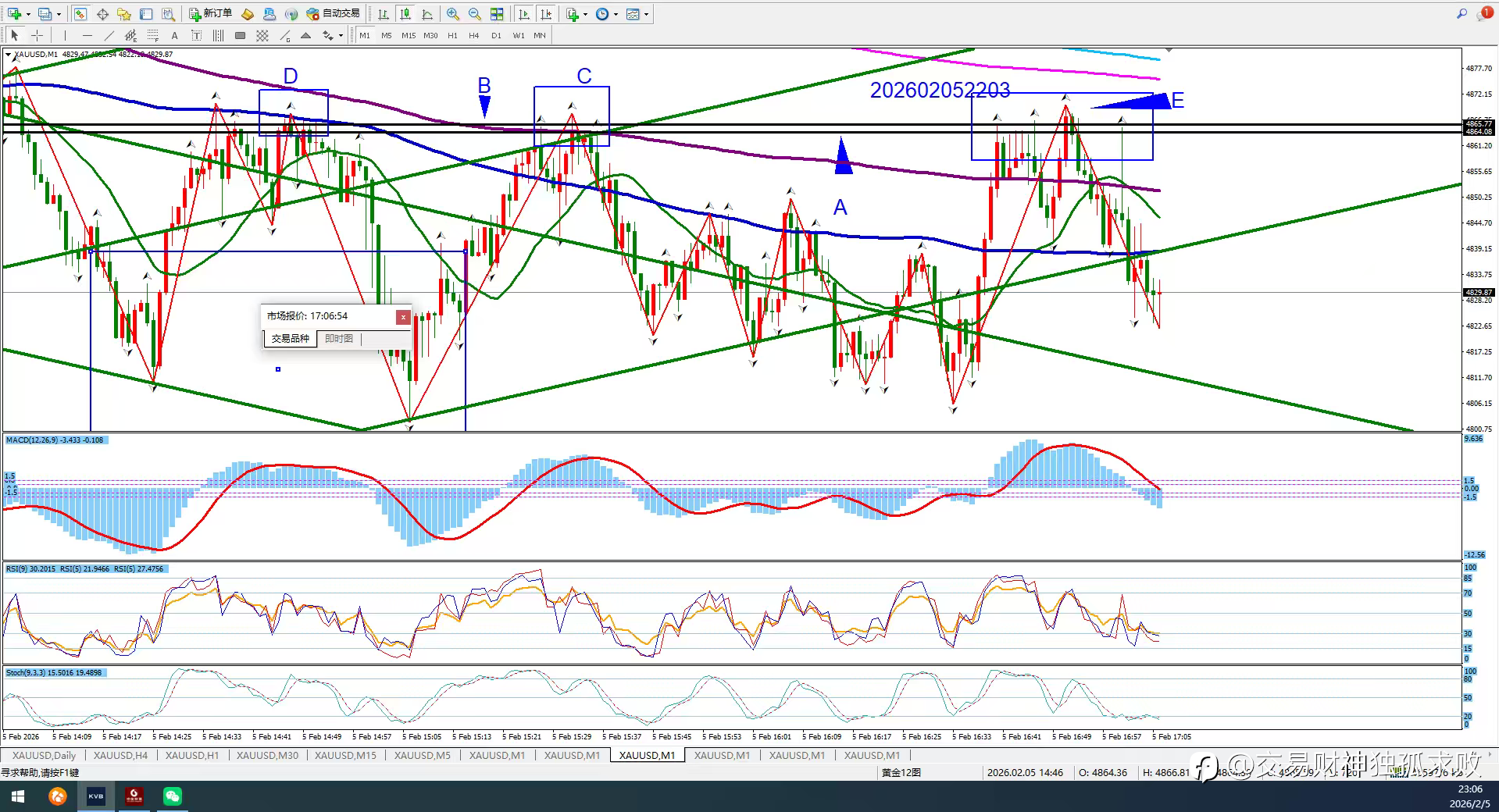The width and height of the screenshot is (1499, 812).
Task: Toggle chart shift from right edge
Action: pyautogui.click(x=546, y=14)
